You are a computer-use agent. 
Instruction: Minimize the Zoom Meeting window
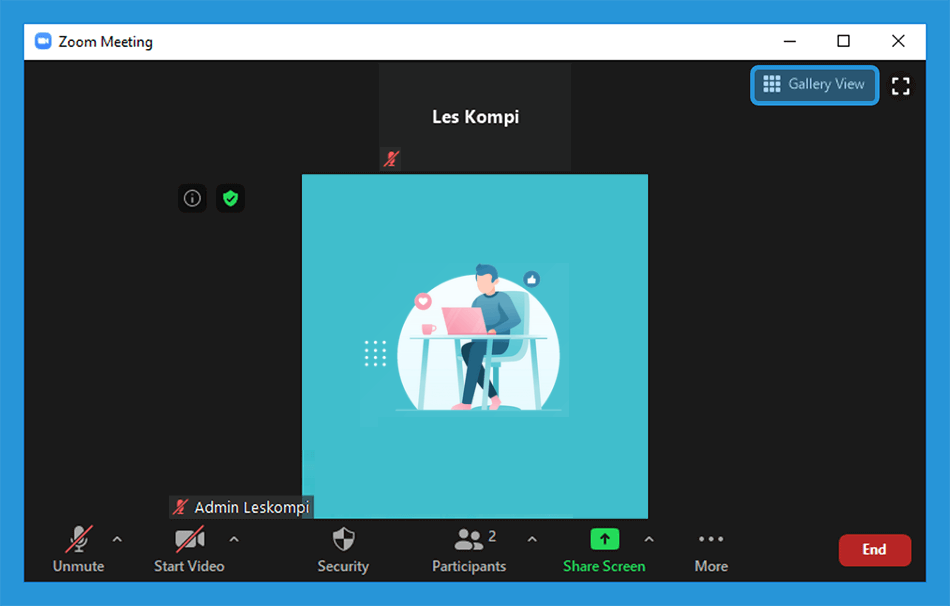click(x=789, y=41)
